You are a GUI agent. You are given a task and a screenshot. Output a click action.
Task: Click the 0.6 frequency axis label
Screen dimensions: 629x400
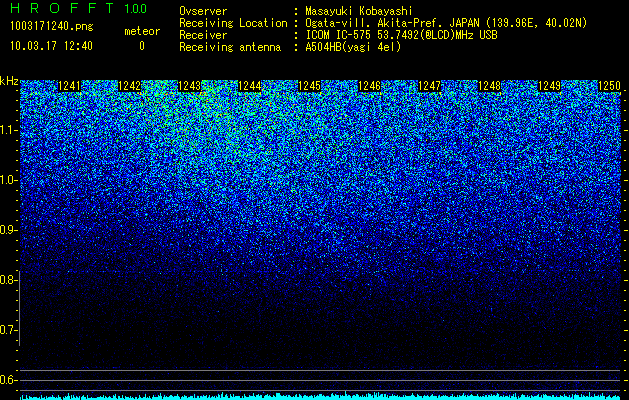8,380
